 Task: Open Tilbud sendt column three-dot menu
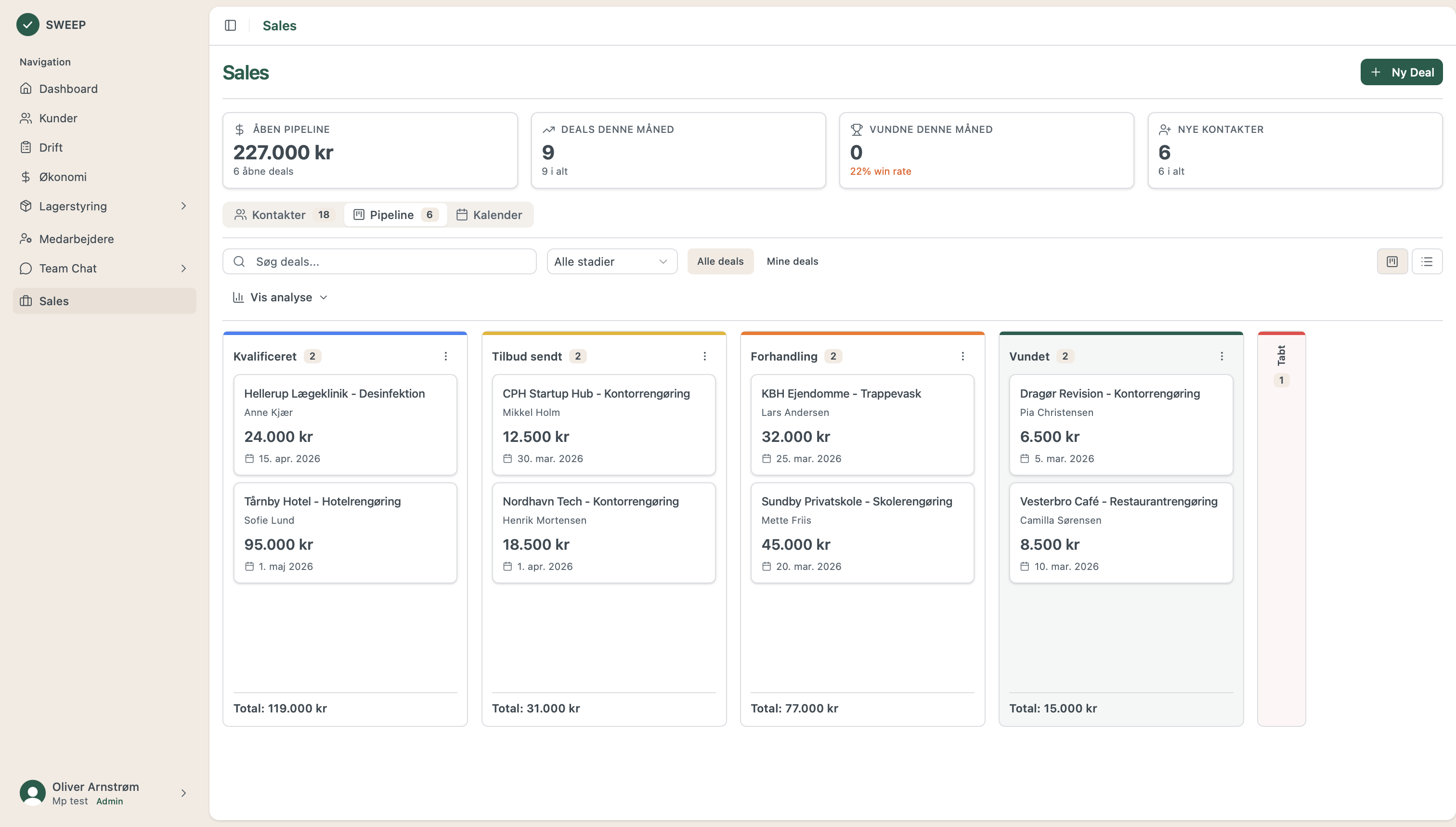(x=704, y=356)
